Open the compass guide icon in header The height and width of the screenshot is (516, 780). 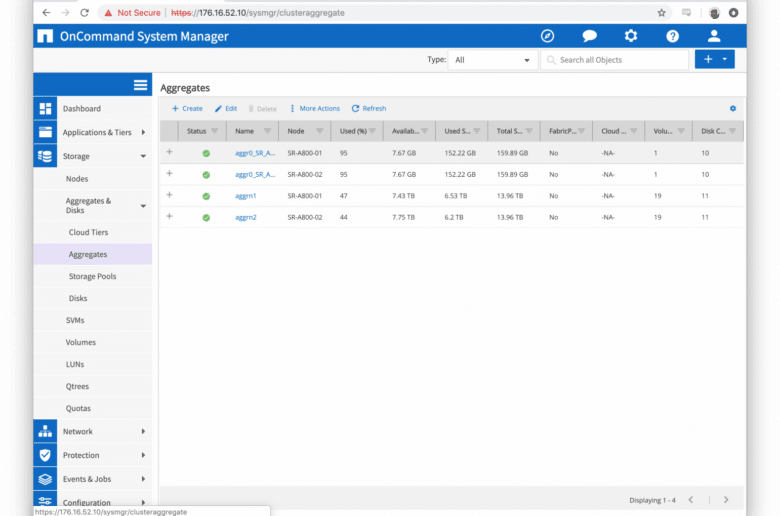point(547,36)
